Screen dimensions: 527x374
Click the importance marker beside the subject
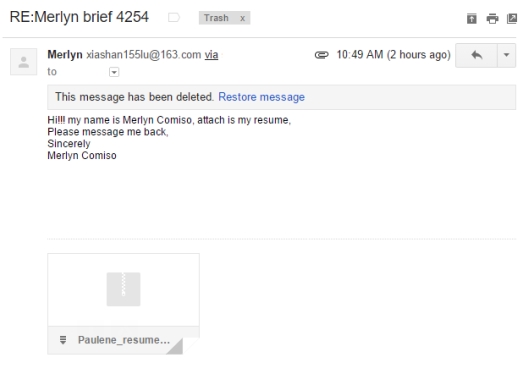click(x=174, y=17)
